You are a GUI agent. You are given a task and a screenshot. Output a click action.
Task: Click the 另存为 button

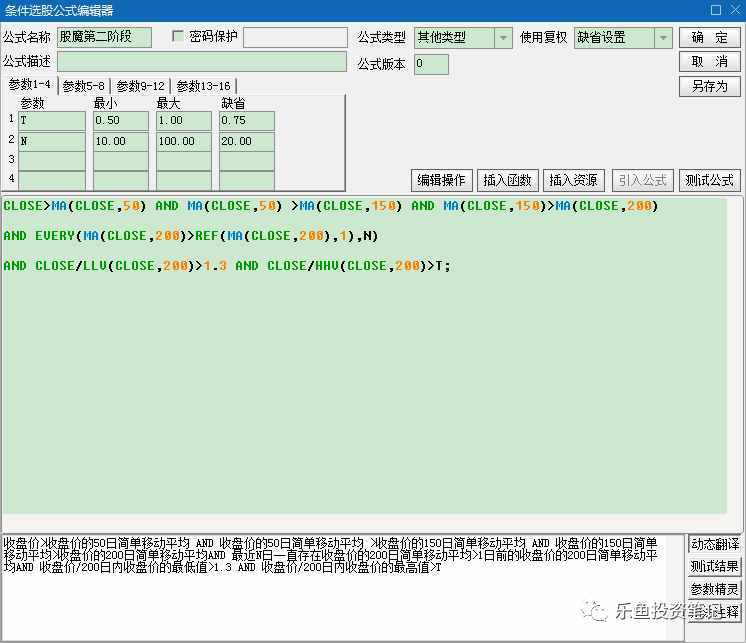click(x=709, y=86)
